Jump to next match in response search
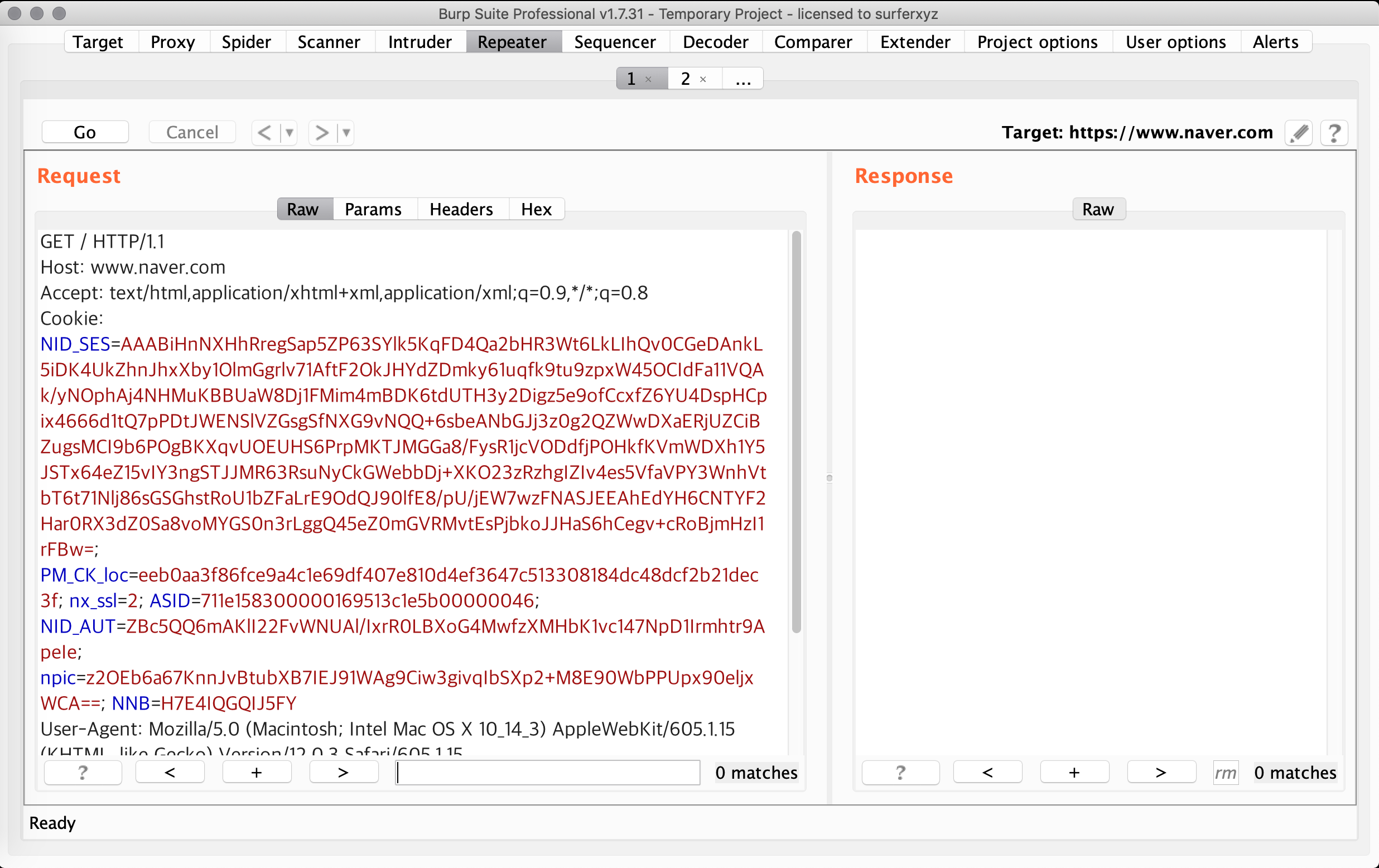Viewport: 1379px width, 868px height. click(1161, 773)
